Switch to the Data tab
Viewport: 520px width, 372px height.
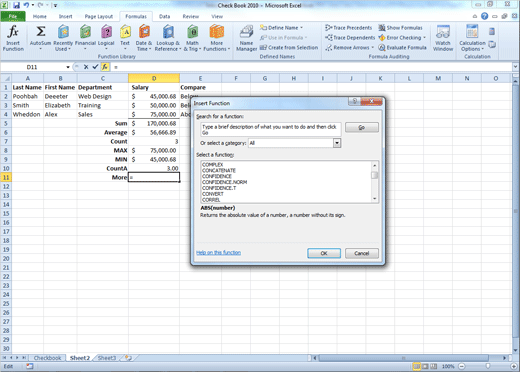[x=164, y=16]
